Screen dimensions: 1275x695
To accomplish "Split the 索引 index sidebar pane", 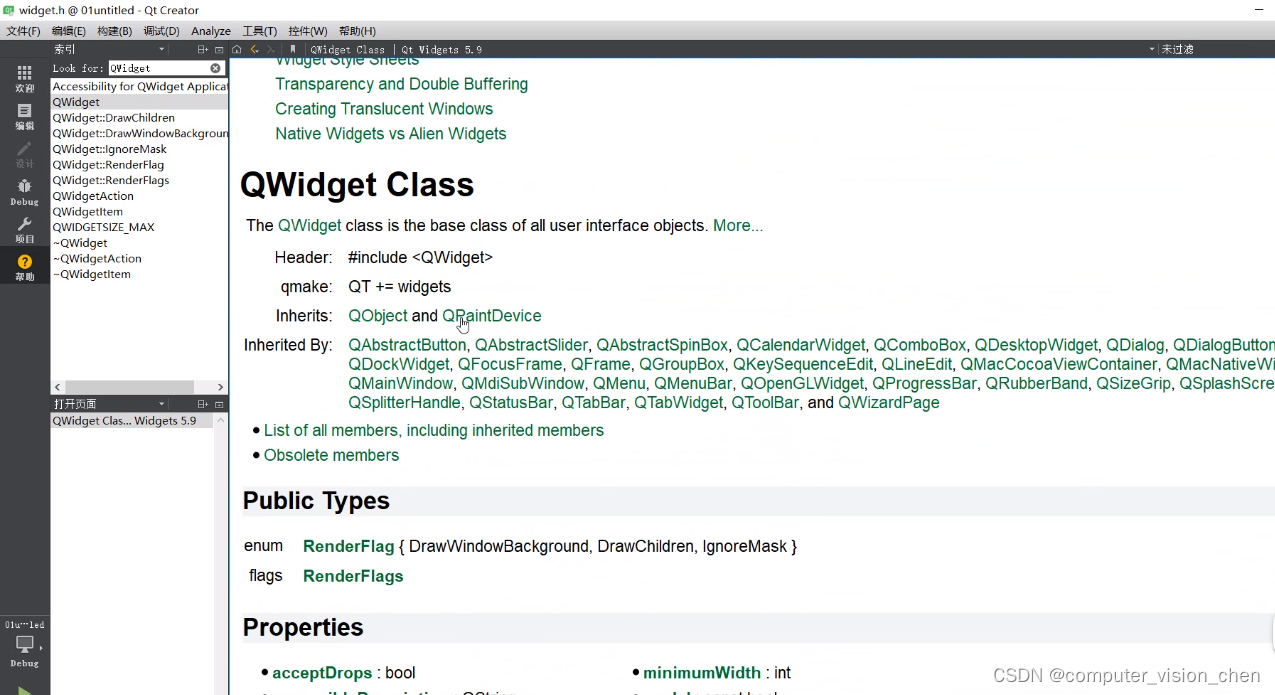I will tap(203, 49).
